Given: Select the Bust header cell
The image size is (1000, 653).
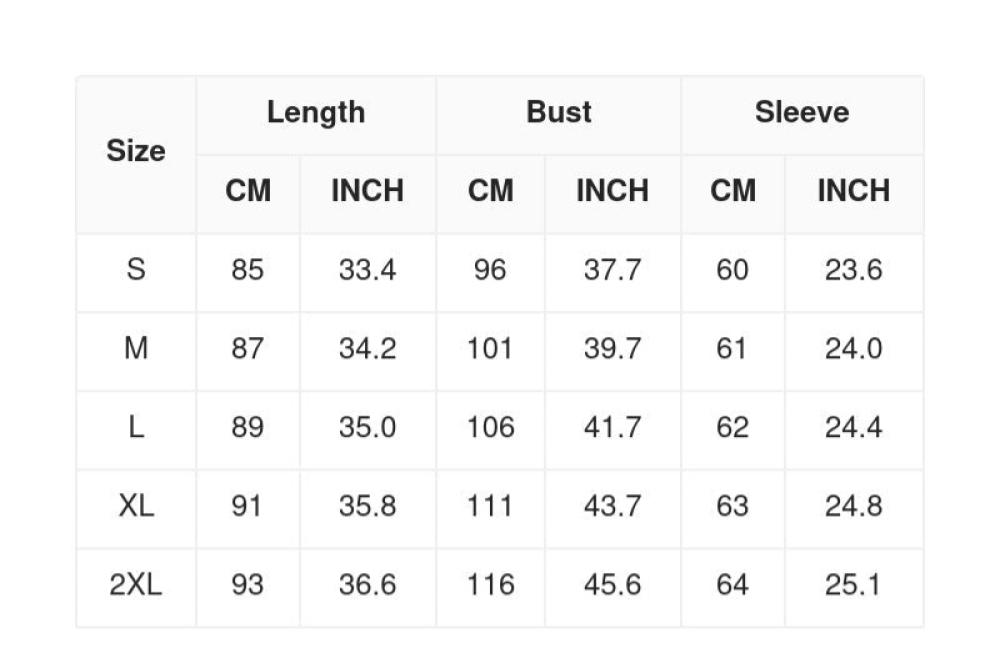Looking at the screenshot, I should coord(559,115).
